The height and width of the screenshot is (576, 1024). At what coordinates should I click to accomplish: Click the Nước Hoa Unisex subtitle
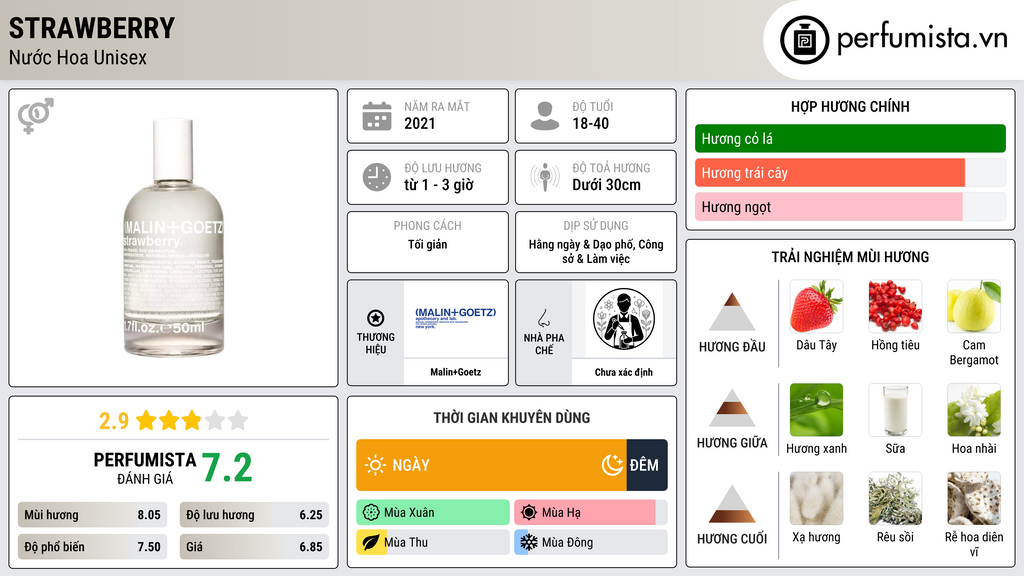78,58
